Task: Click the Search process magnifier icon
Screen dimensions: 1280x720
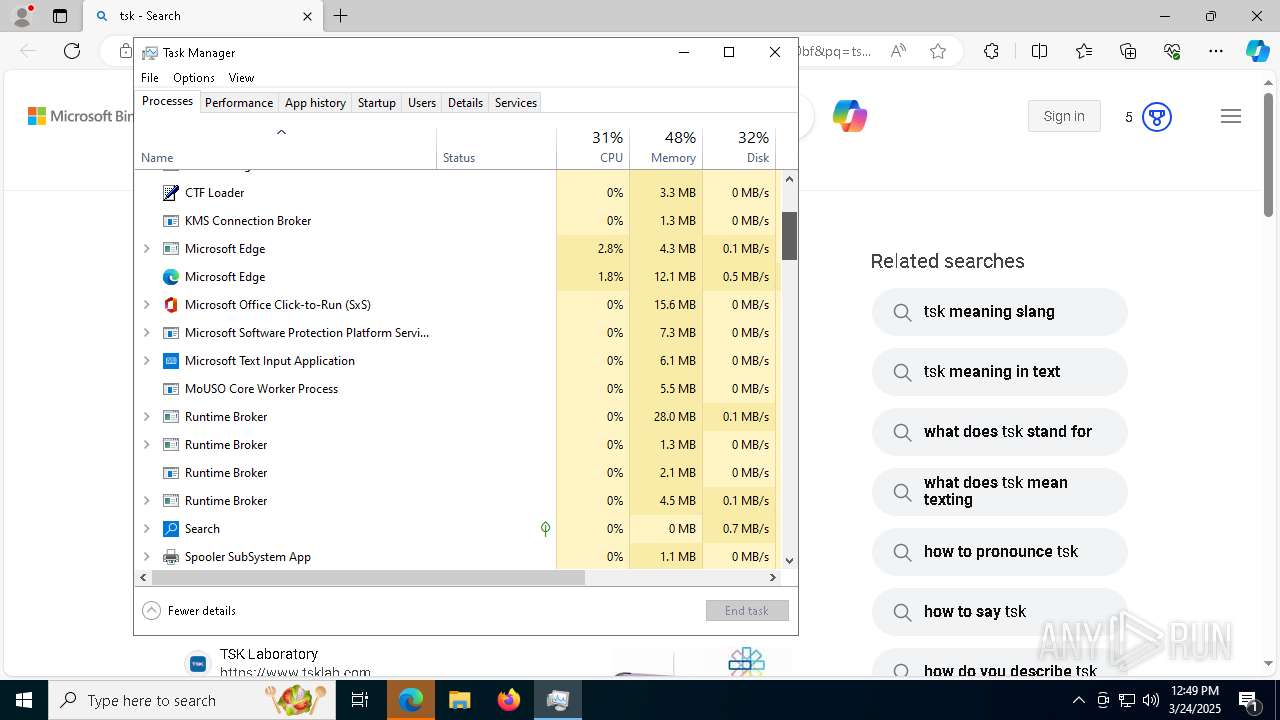Action: (x=170, y=528)
